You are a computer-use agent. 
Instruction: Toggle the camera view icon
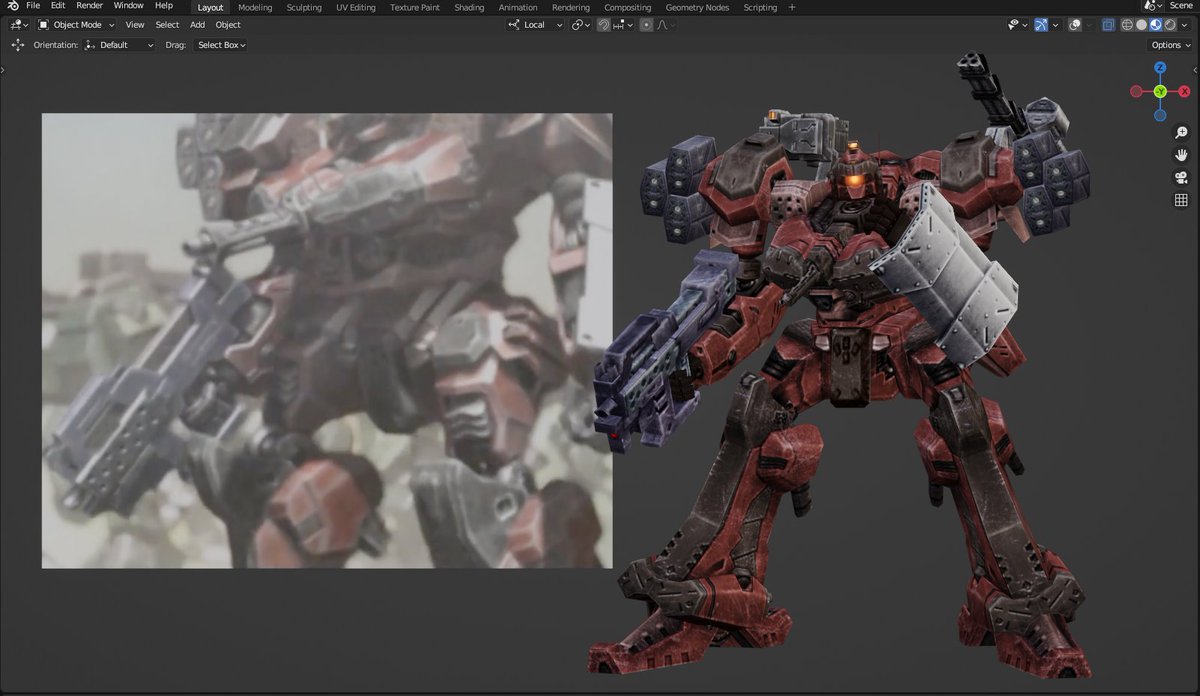(x=1181, y=178)
